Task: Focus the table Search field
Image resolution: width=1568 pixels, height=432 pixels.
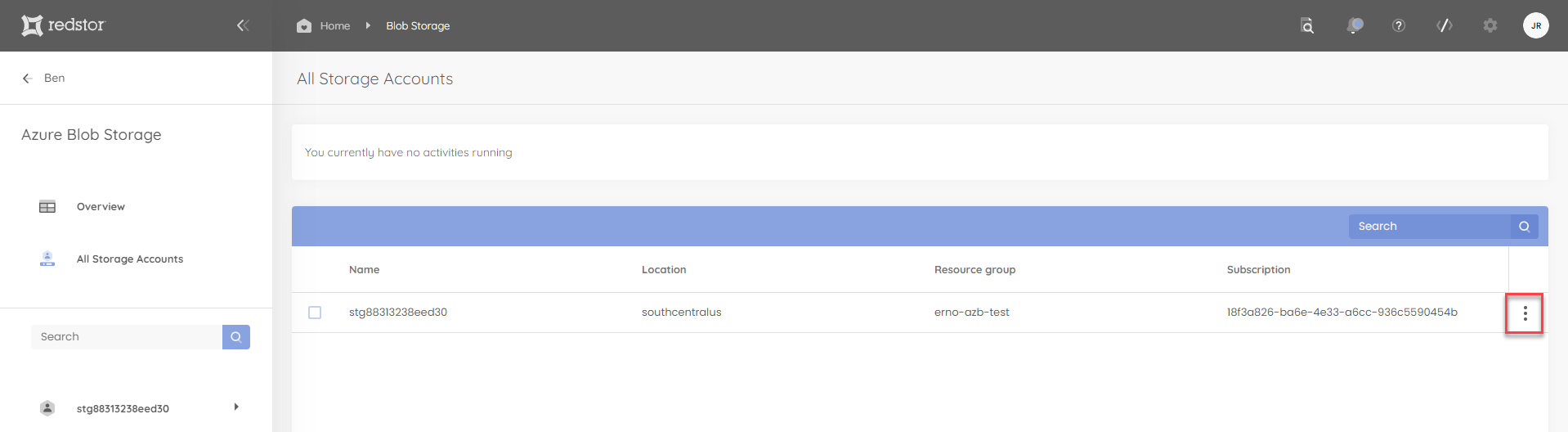Action: coord(1431,227)
